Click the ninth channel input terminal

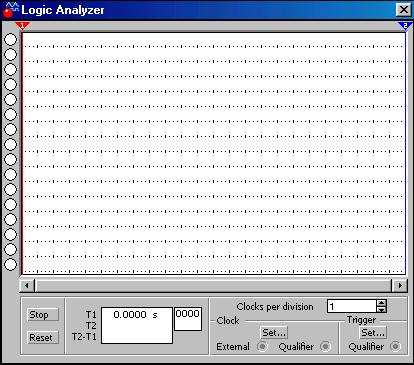10,159
